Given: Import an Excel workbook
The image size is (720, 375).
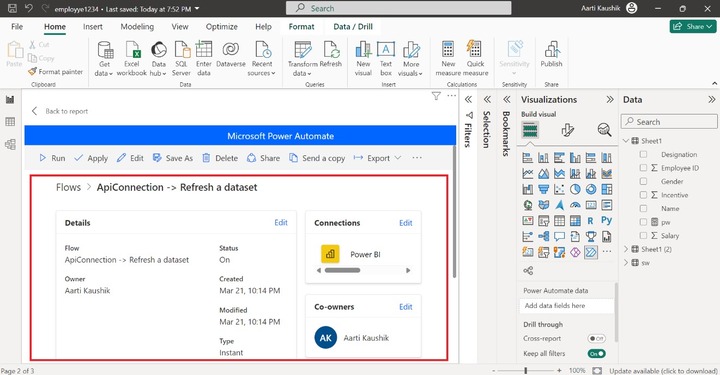Looking at the screenshot, I should 132,59.
